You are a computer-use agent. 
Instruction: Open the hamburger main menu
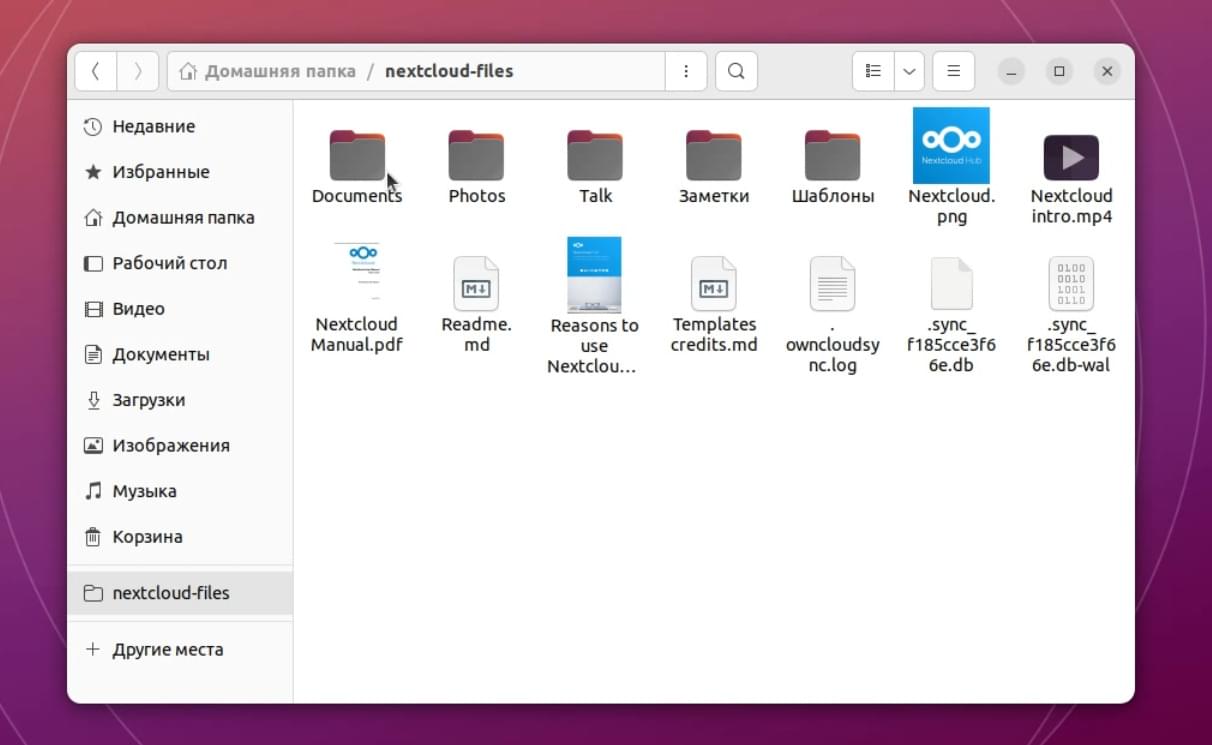pyautogui.click(x=954, y=71)
